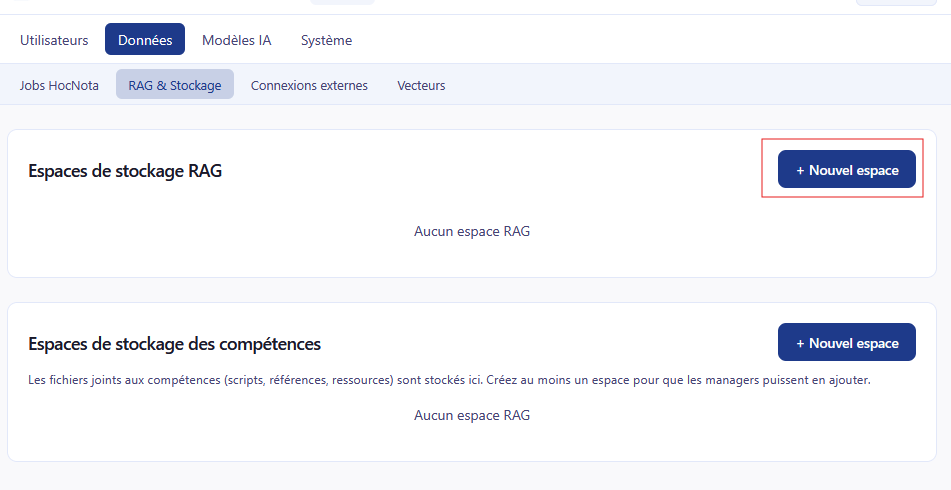Click the description text about fichiers joints
Viewport: 951px width, 490px height.
(449, 380)
